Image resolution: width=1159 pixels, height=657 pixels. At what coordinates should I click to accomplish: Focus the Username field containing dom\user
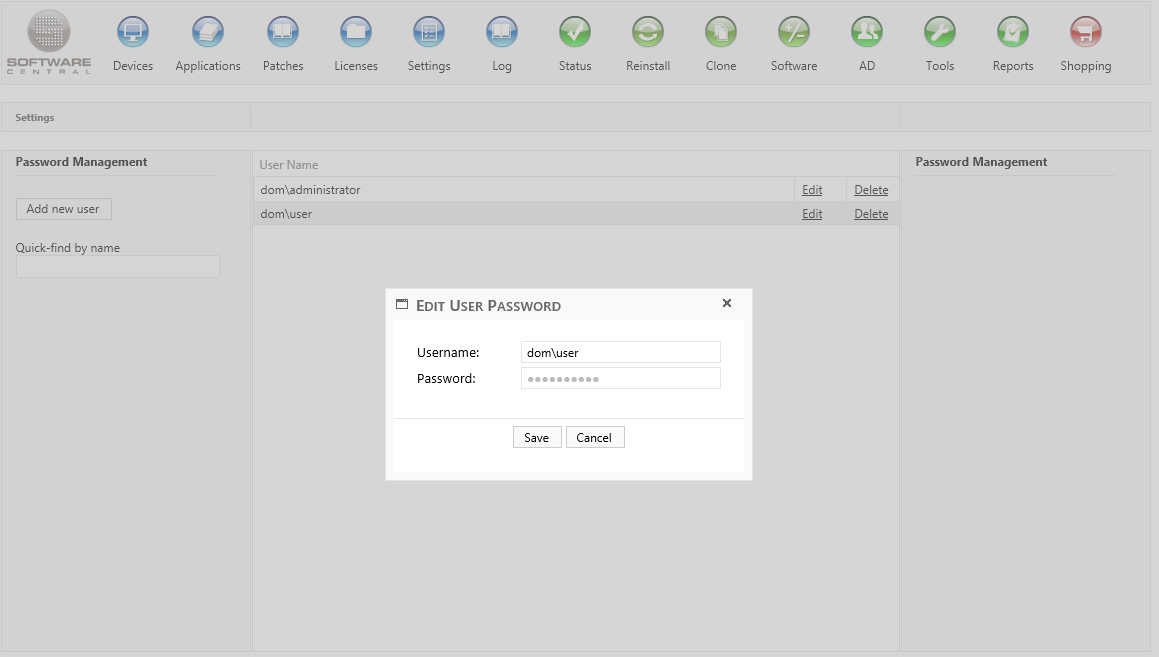[620, 352]
